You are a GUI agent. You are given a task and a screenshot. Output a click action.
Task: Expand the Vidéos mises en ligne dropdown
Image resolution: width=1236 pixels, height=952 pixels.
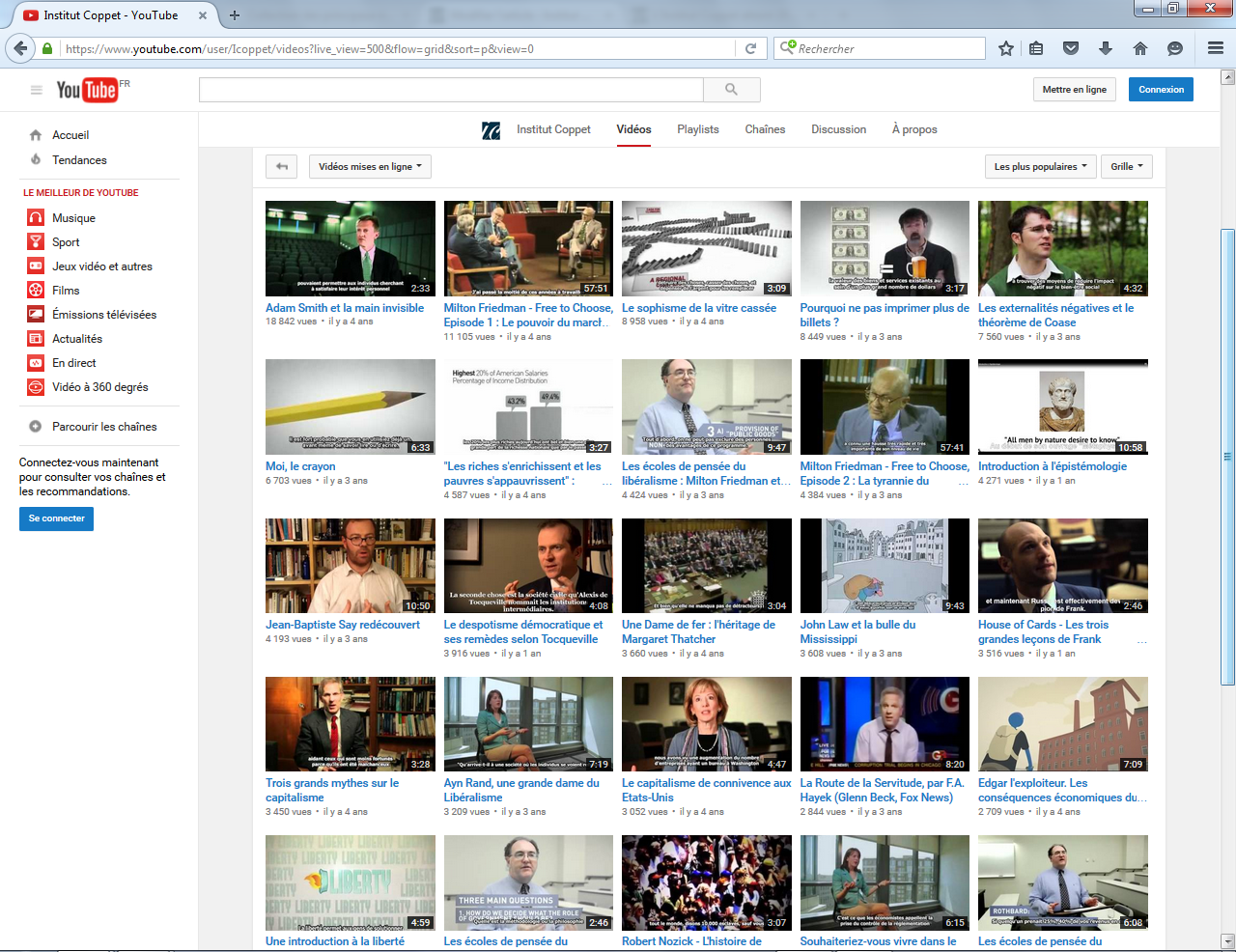370,167
